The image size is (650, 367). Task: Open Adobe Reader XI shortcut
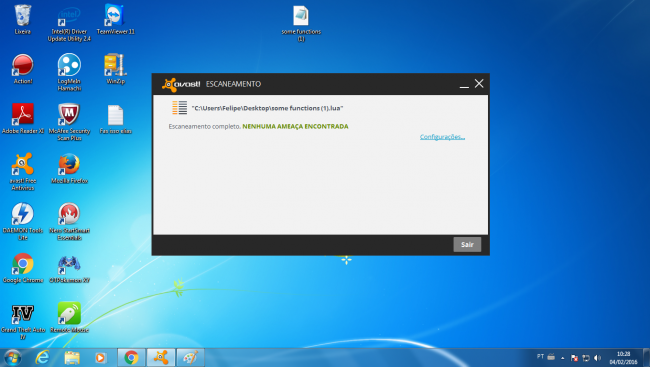[23, 119]
